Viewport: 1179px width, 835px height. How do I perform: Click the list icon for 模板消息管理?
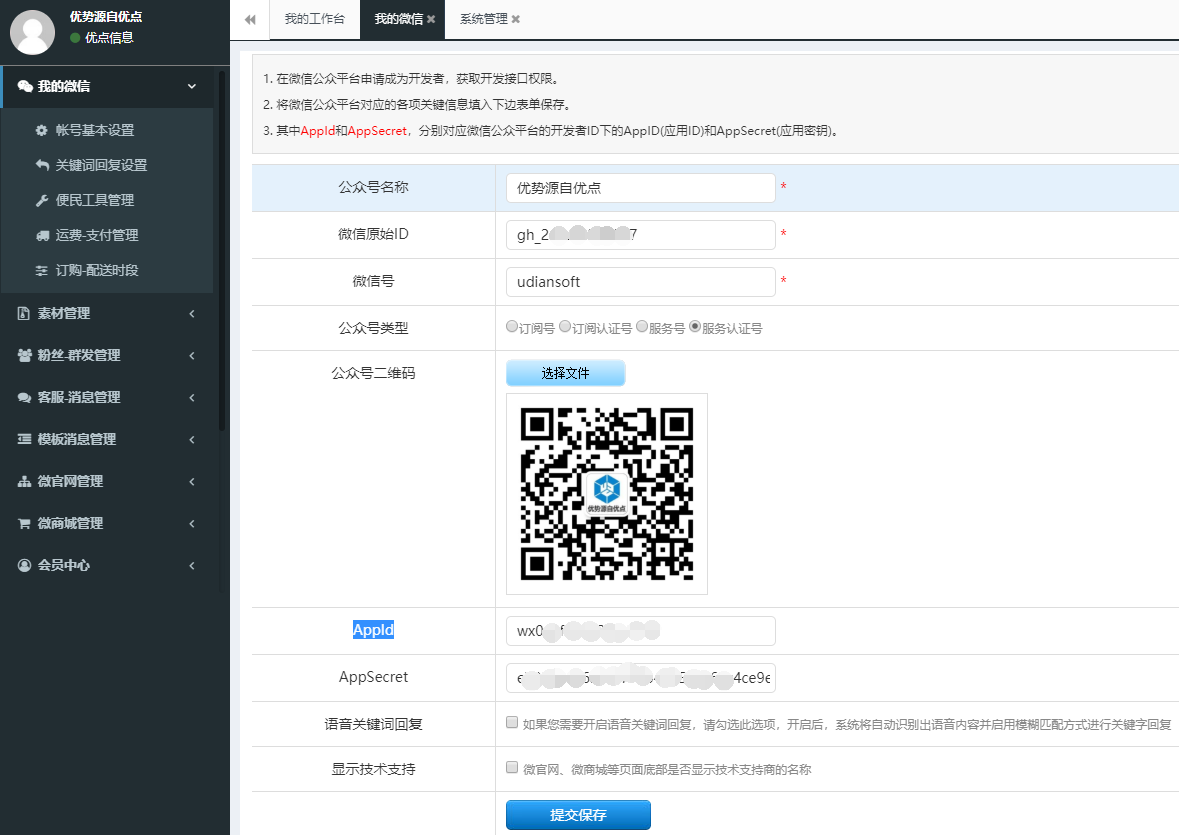coord(25,439)
